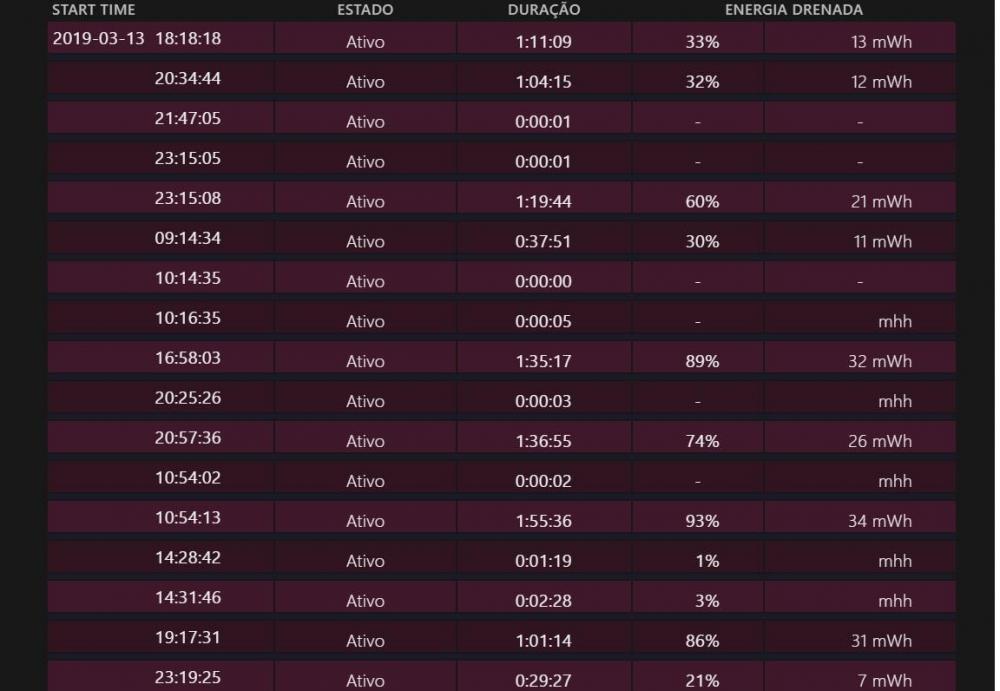The width and height of the screenshot is (1000, 691).
Task: Select the 93% energy drained cell
Action: pyautogui.click(x=702, y=521)
